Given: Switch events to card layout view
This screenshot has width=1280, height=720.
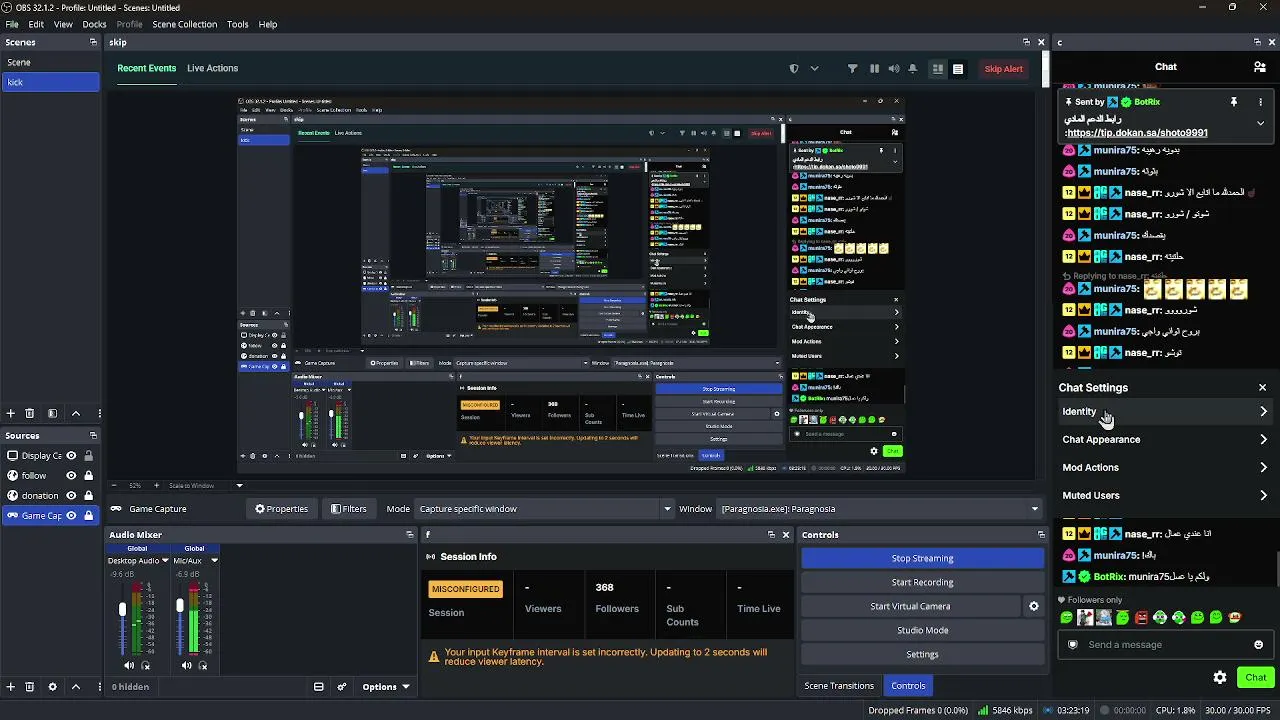Looking at the screenshot, I should pyautogui.click(x=937, y=69).
